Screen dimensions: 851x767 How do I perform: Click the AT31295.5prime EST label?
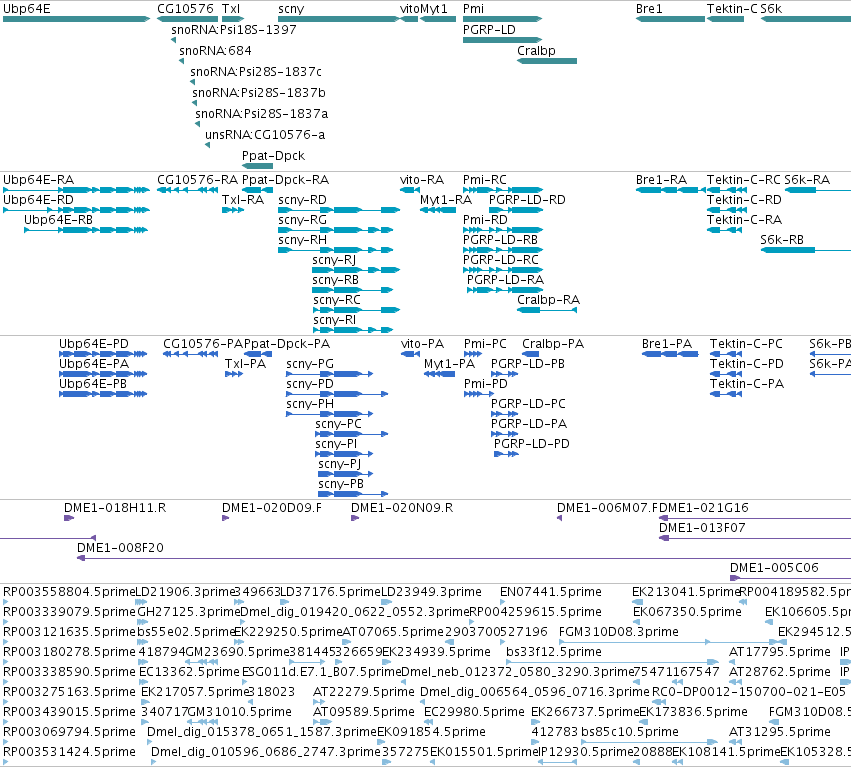pos(779,732)
